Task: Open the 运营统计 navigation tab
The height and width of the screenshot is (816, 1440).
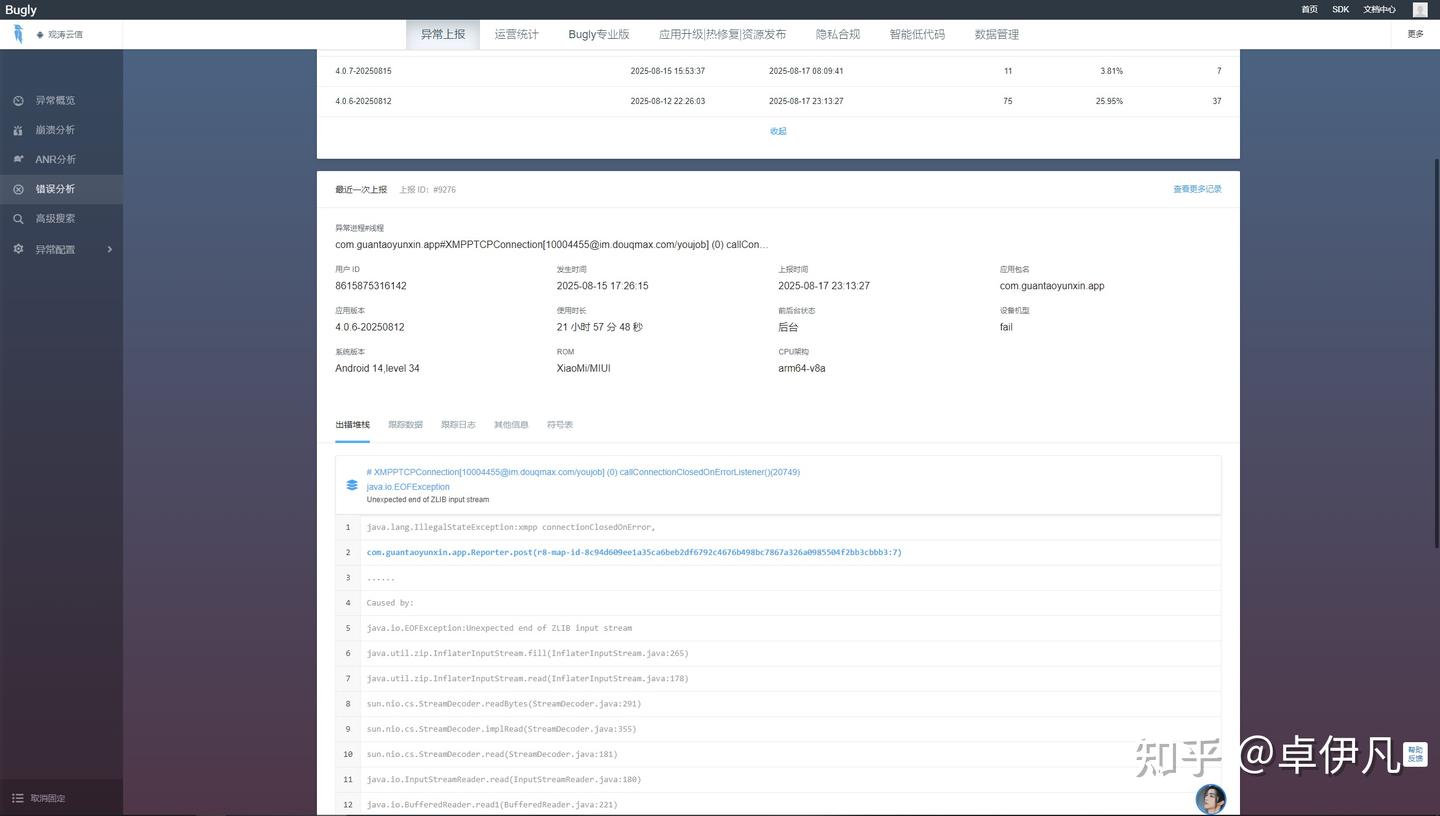Action: coord(516,33)
